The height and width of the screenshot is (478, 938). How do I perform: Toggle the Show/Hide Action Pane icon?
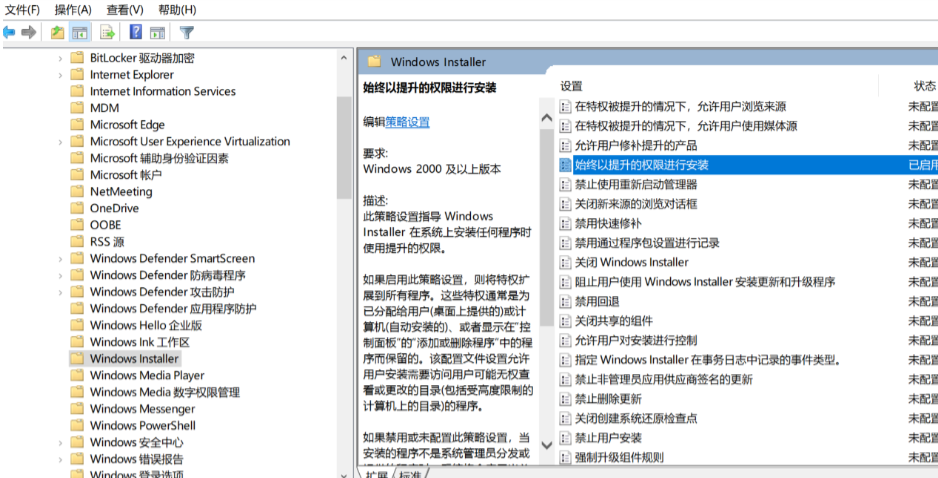[x=158, y=32]
